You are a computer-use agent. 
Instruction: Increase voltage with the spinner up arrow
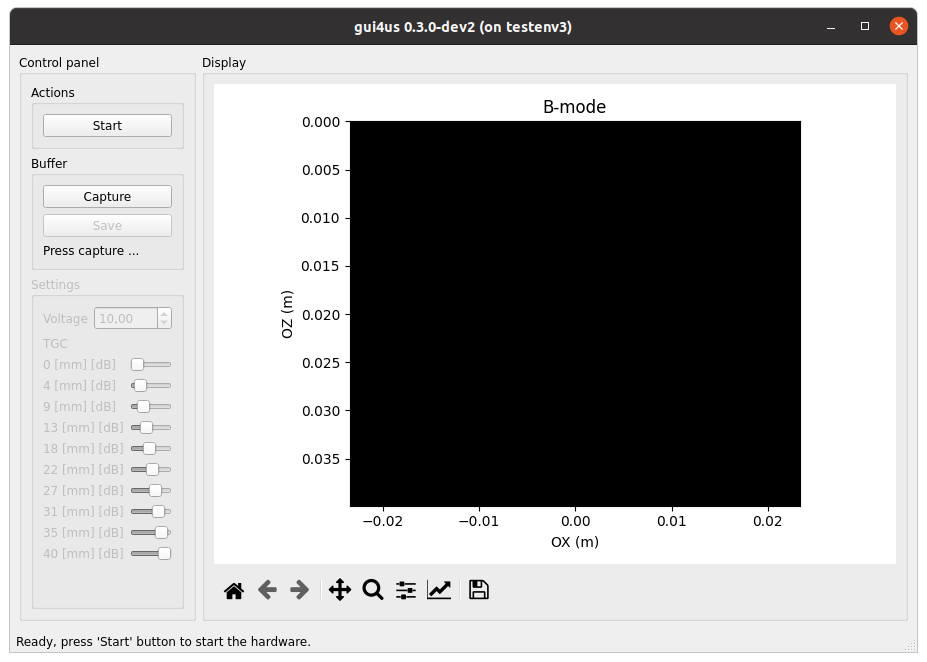point(164,313)
